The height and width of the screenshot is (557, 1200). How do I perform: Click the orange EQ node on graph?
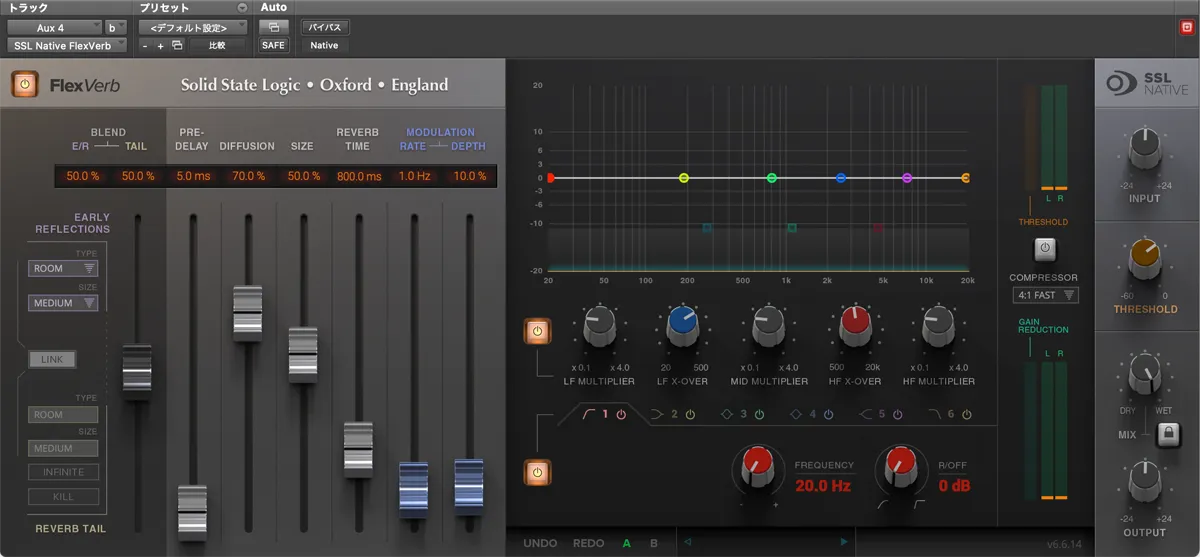click(x=966, y=178)
